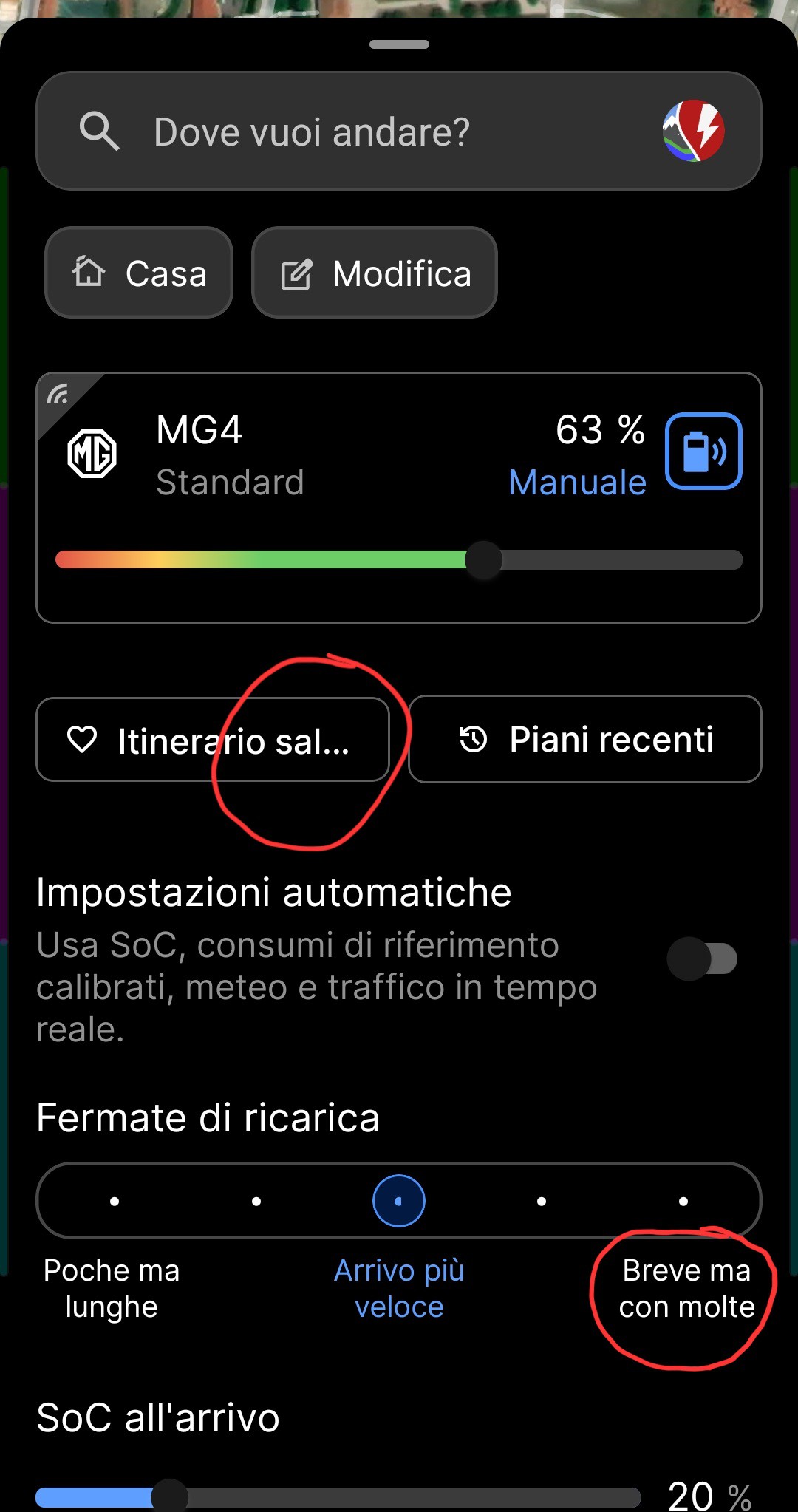This screenshot has height=1512, width=798.
Task: Focus the Dove vuoi andare search field
Action: [399, 131]
